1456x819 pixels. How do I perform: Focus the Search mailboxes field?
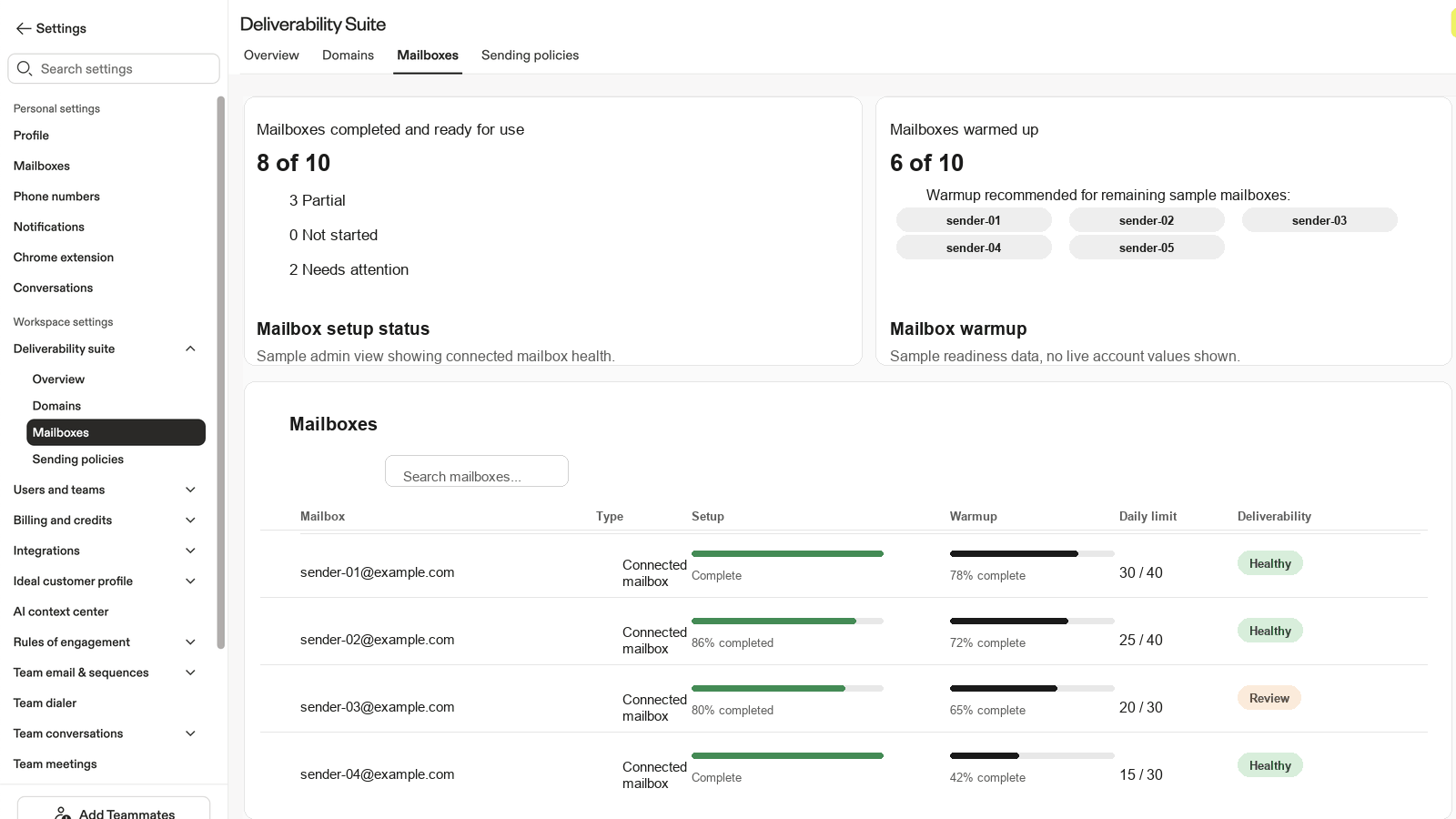click(477, 471)
